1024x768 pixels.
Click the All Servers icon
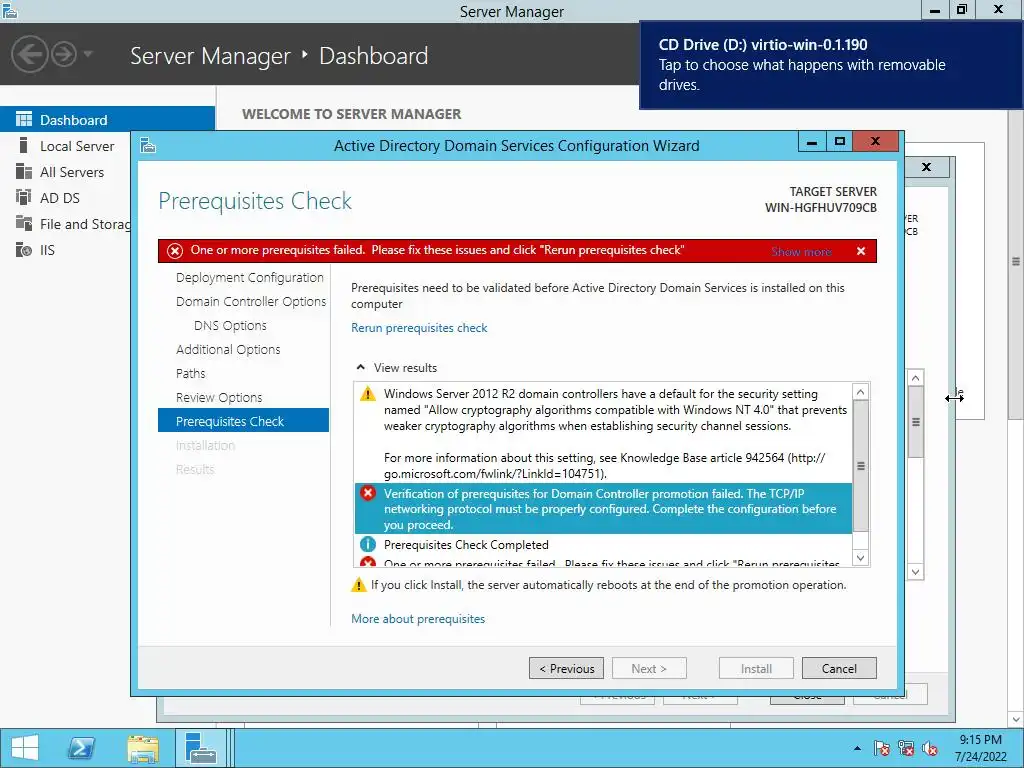click(24, 171)
